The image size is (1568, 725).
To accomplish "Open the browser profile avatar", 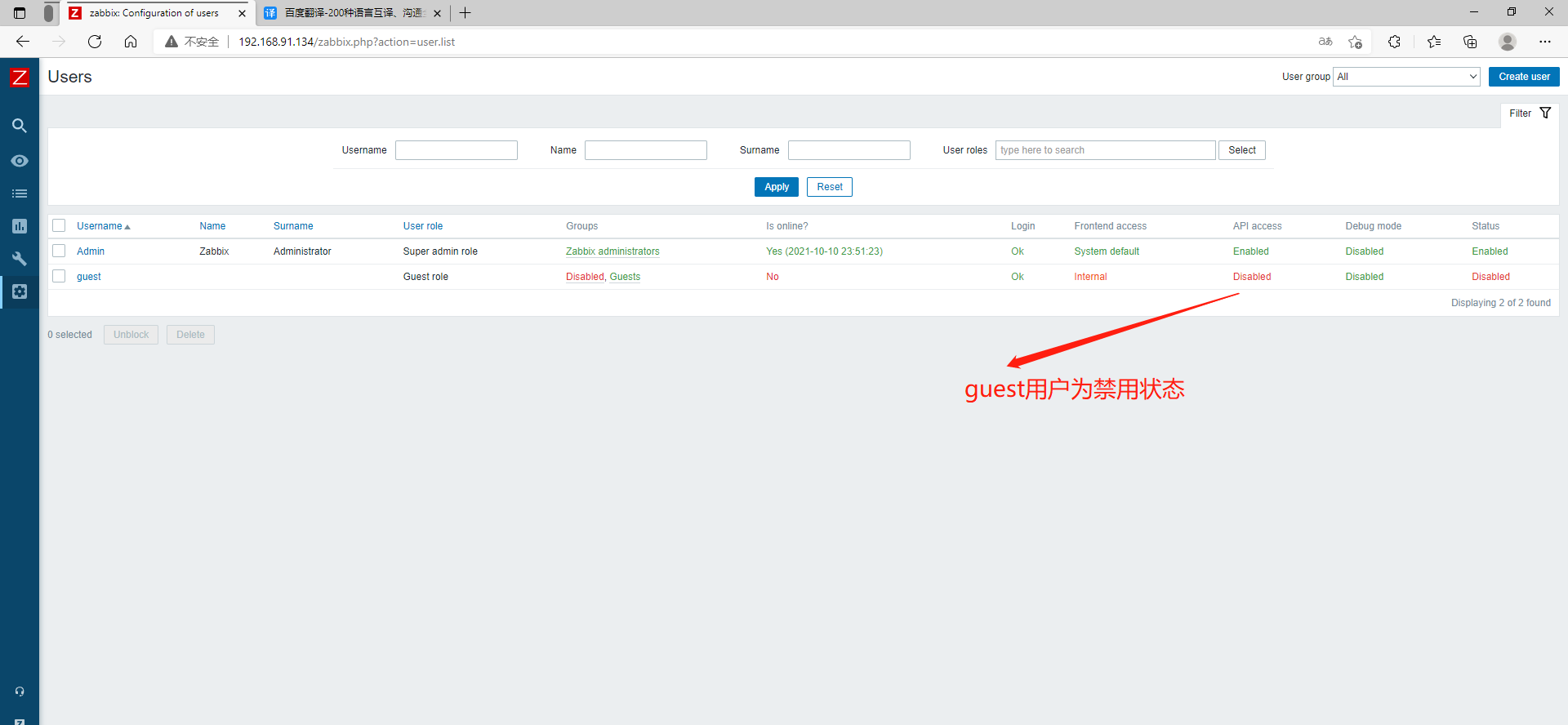I will pos(1508,42).
